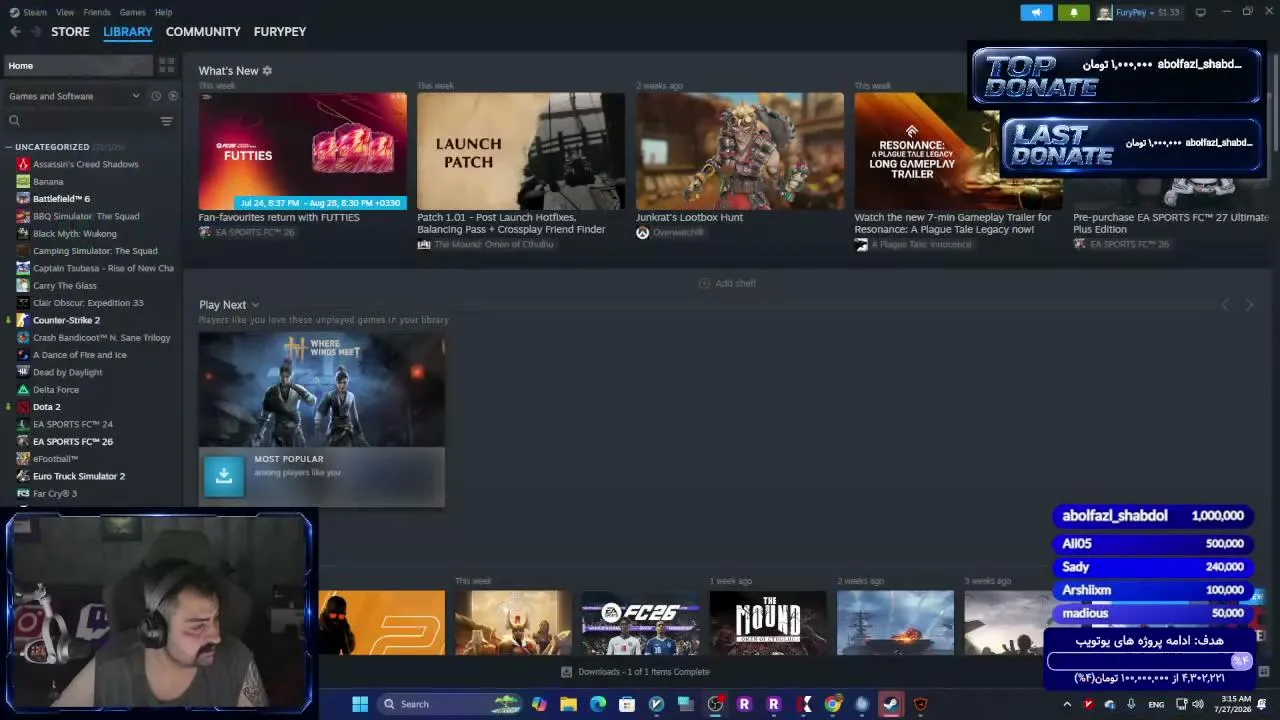This screenshot has width=1280, height=720.
Task: Open Microsoft Store on taskbar
Action: pos(627,704)
